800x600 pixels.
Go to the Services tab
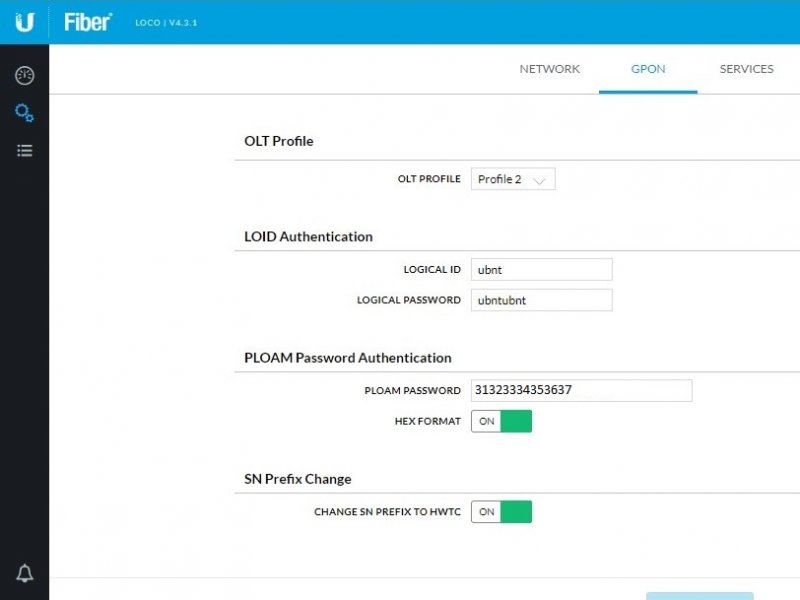746,69
